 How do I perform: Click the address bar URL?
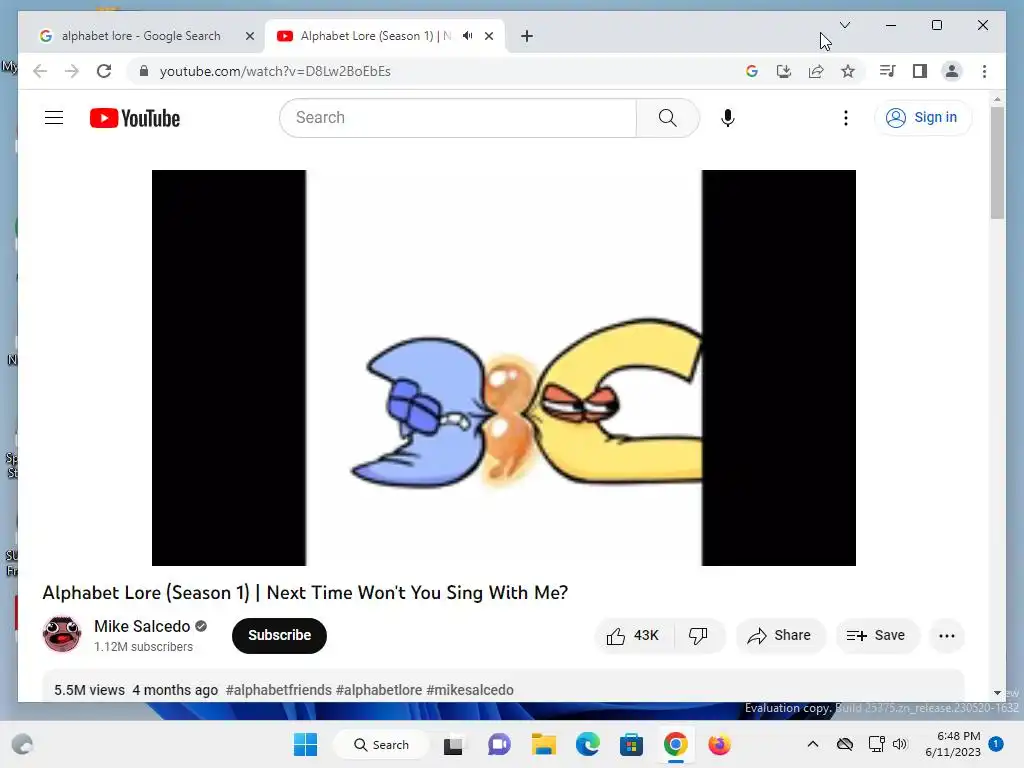(275, 71)
